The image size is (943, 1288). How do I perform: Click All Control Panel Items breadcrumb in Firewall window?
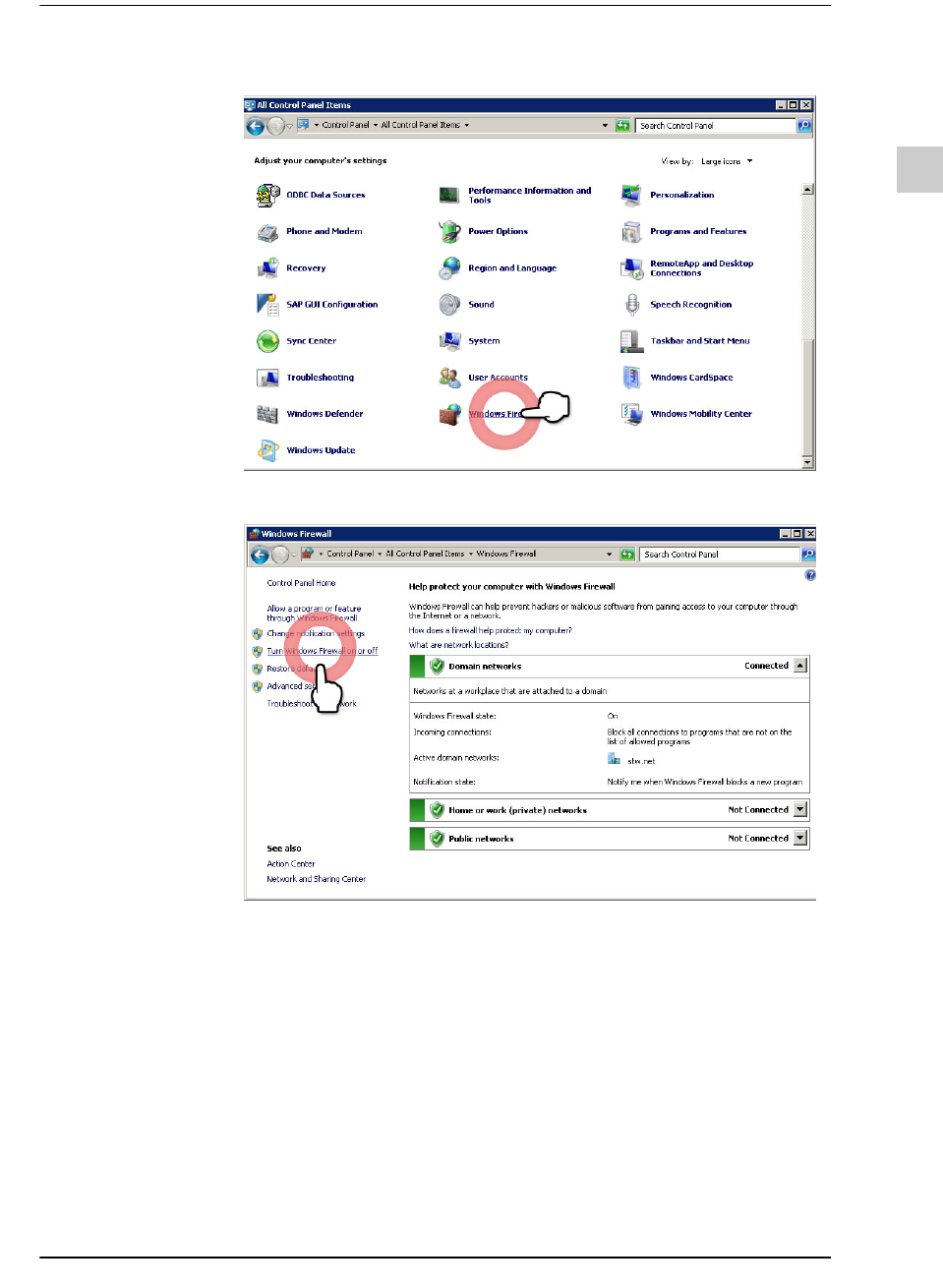[x=425, y=555]
